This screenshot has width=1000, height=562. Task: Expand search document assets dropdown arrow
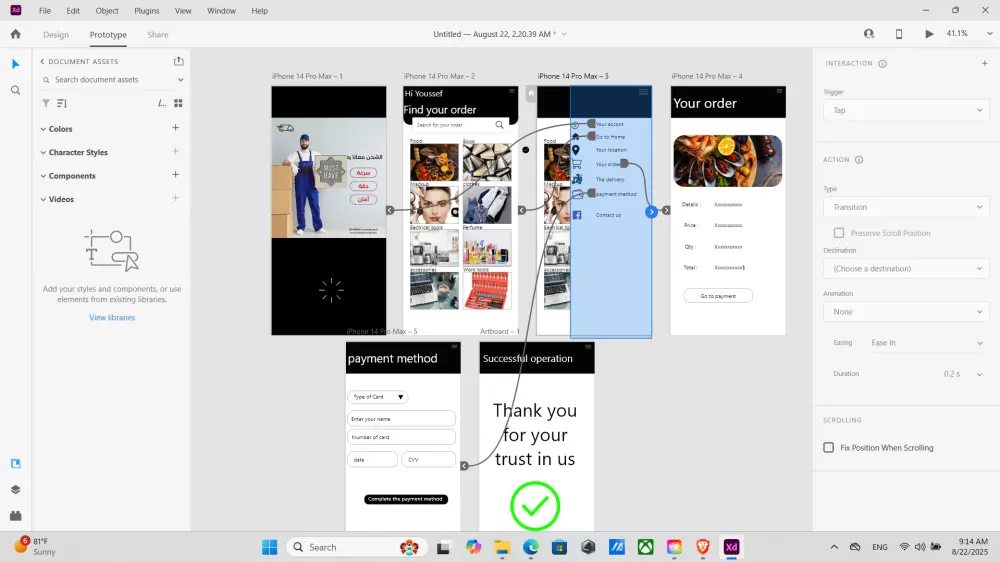pyautogui.click(x=180, y=80)
